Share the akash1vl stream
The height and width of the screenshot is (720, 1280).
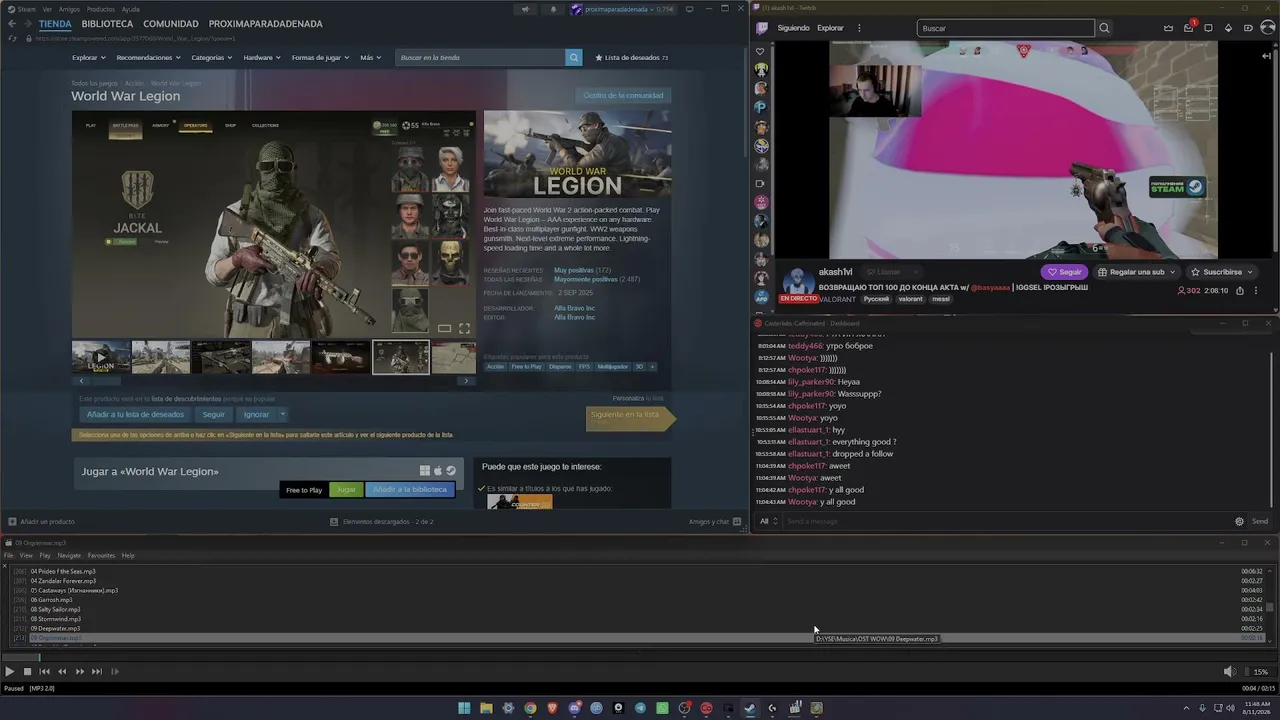pyautogui.click(x=1240, y=290)
